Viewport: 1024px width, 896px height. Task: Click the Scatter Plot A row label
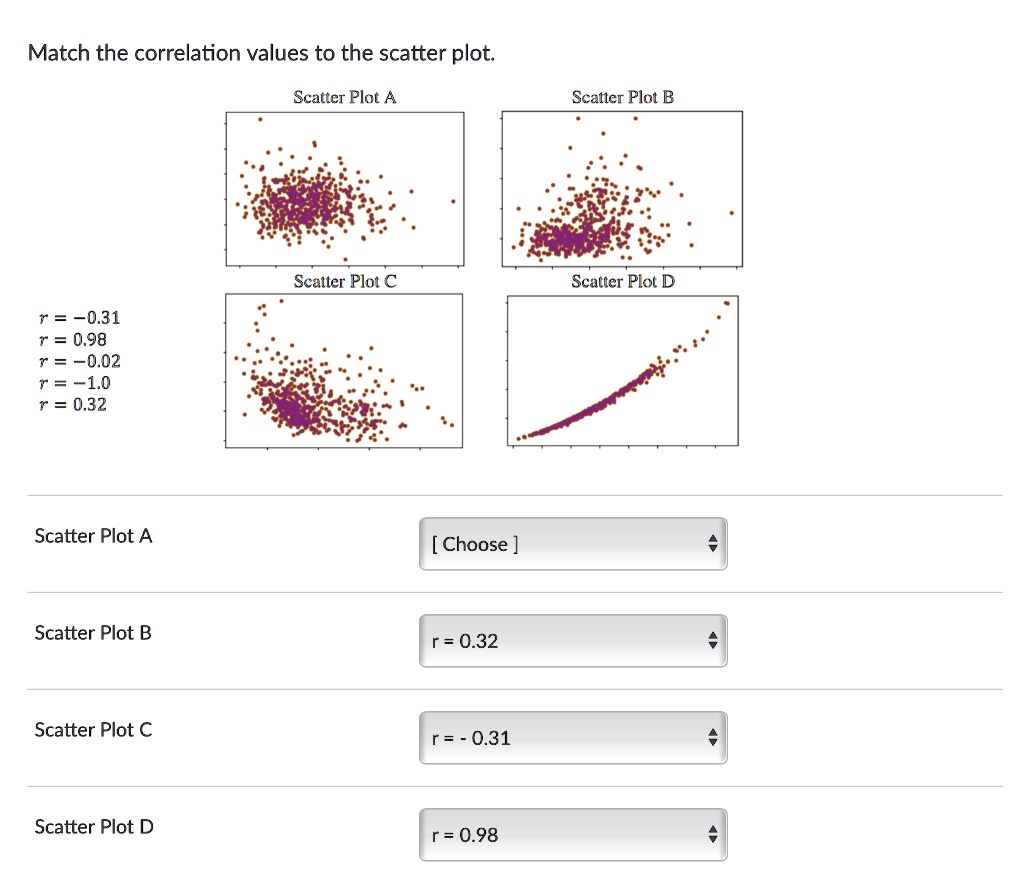[92, 536]
